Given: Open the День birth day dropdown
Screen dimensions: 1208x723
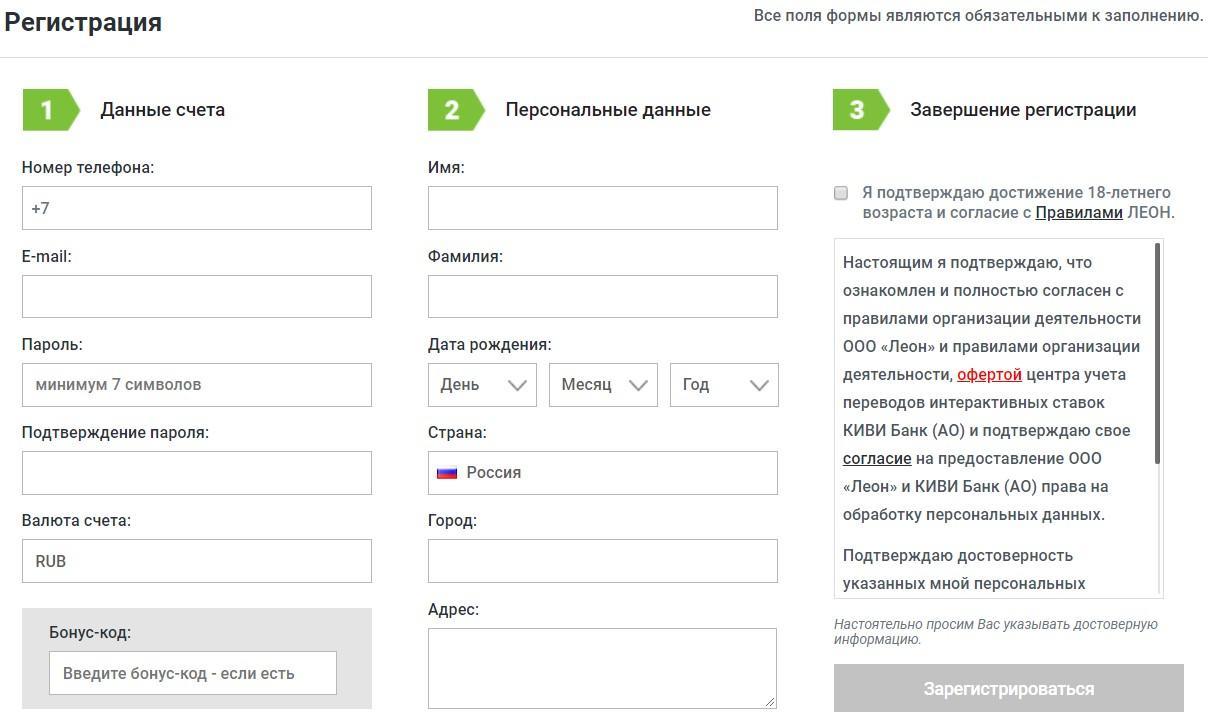Looking at the screenshot, I should click(x=482, y=385).
